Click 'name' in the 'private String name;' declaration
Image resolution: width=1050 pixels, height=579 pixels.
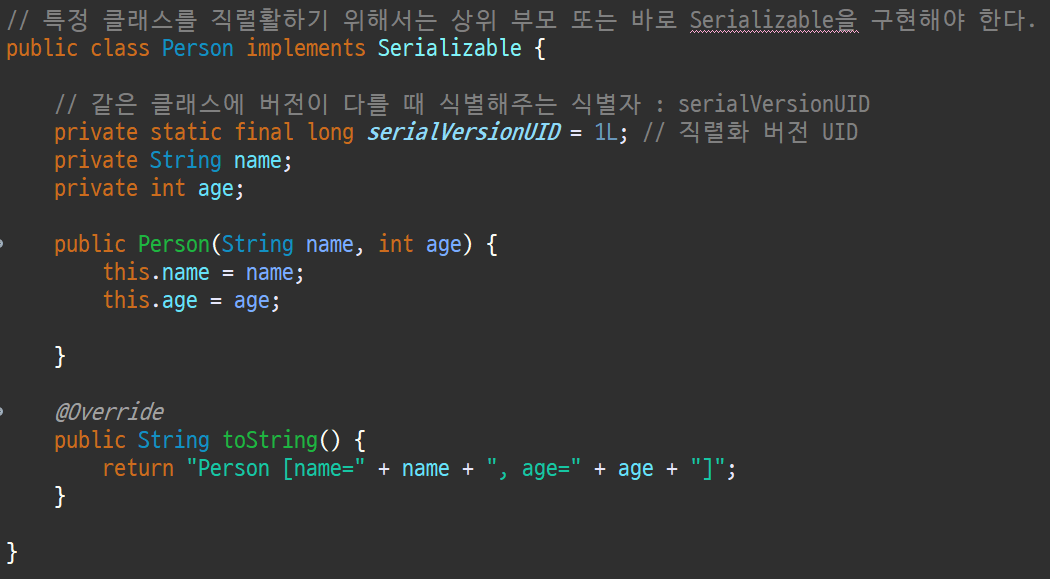pyautogui.click(x=258, y=161)
